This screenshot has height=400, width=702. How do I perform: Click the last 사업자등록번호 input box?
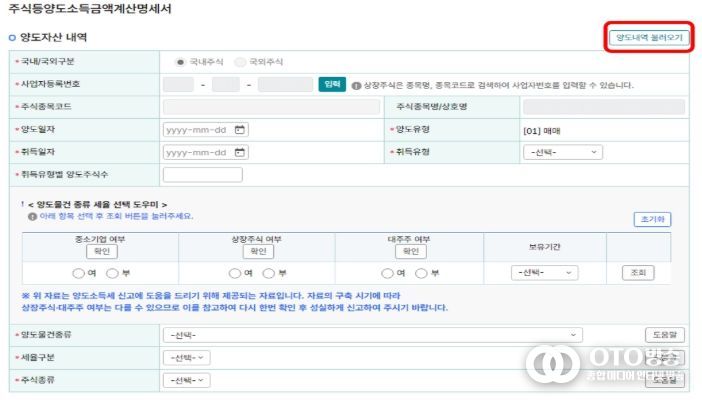tap(285, 84)
